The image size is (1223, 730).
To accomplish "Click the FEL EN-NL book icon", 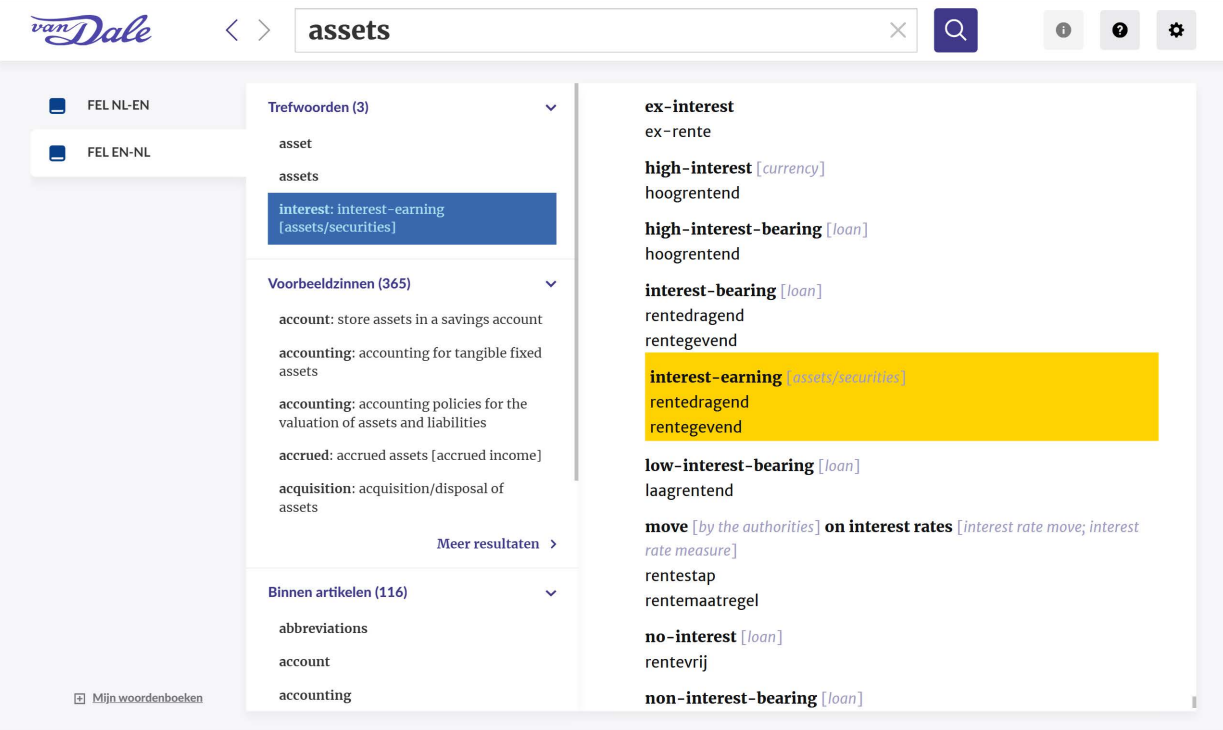I will [x=58, y=153].
